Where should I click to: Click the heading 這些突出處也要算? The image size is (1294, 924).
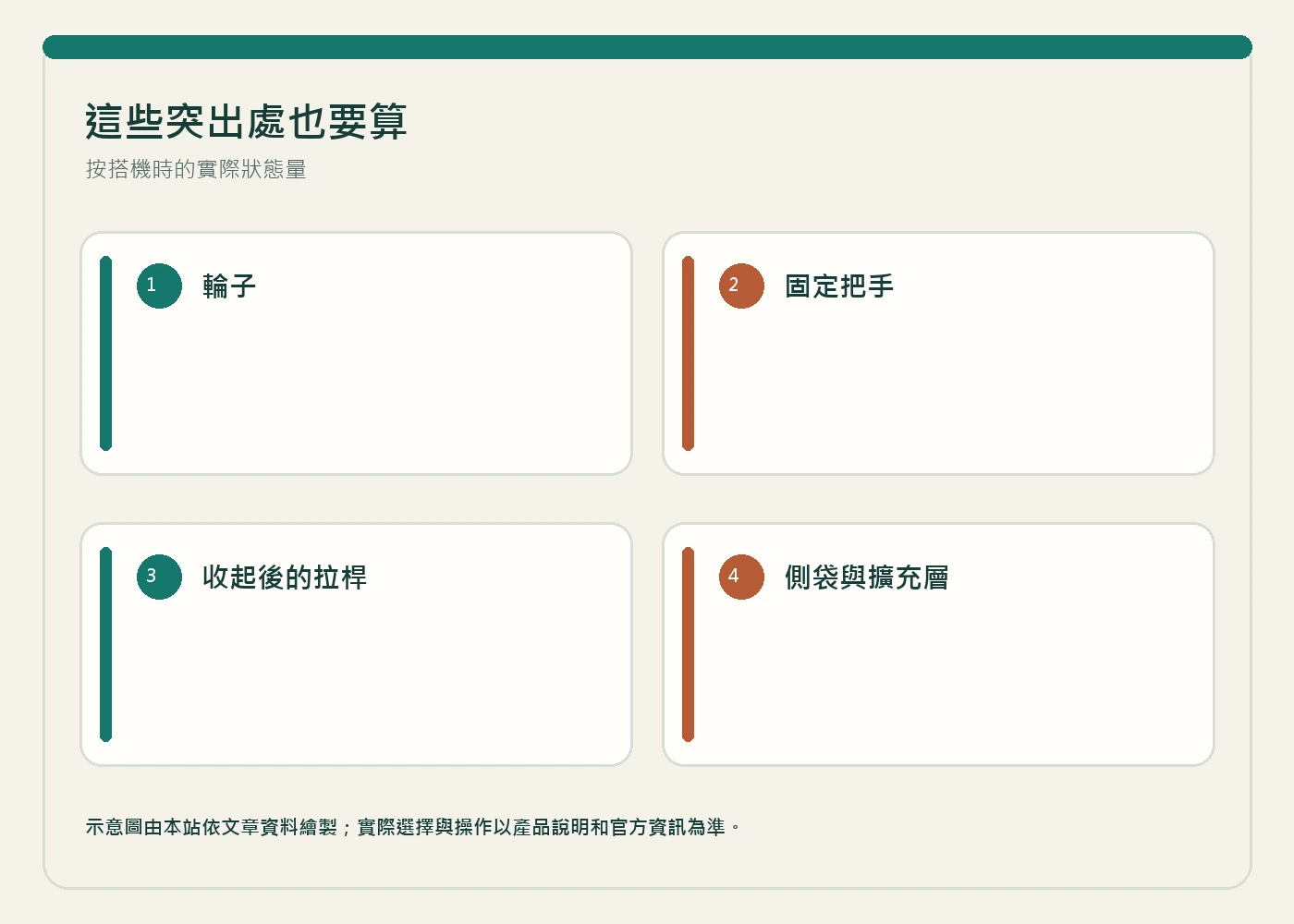click(246, 122)
